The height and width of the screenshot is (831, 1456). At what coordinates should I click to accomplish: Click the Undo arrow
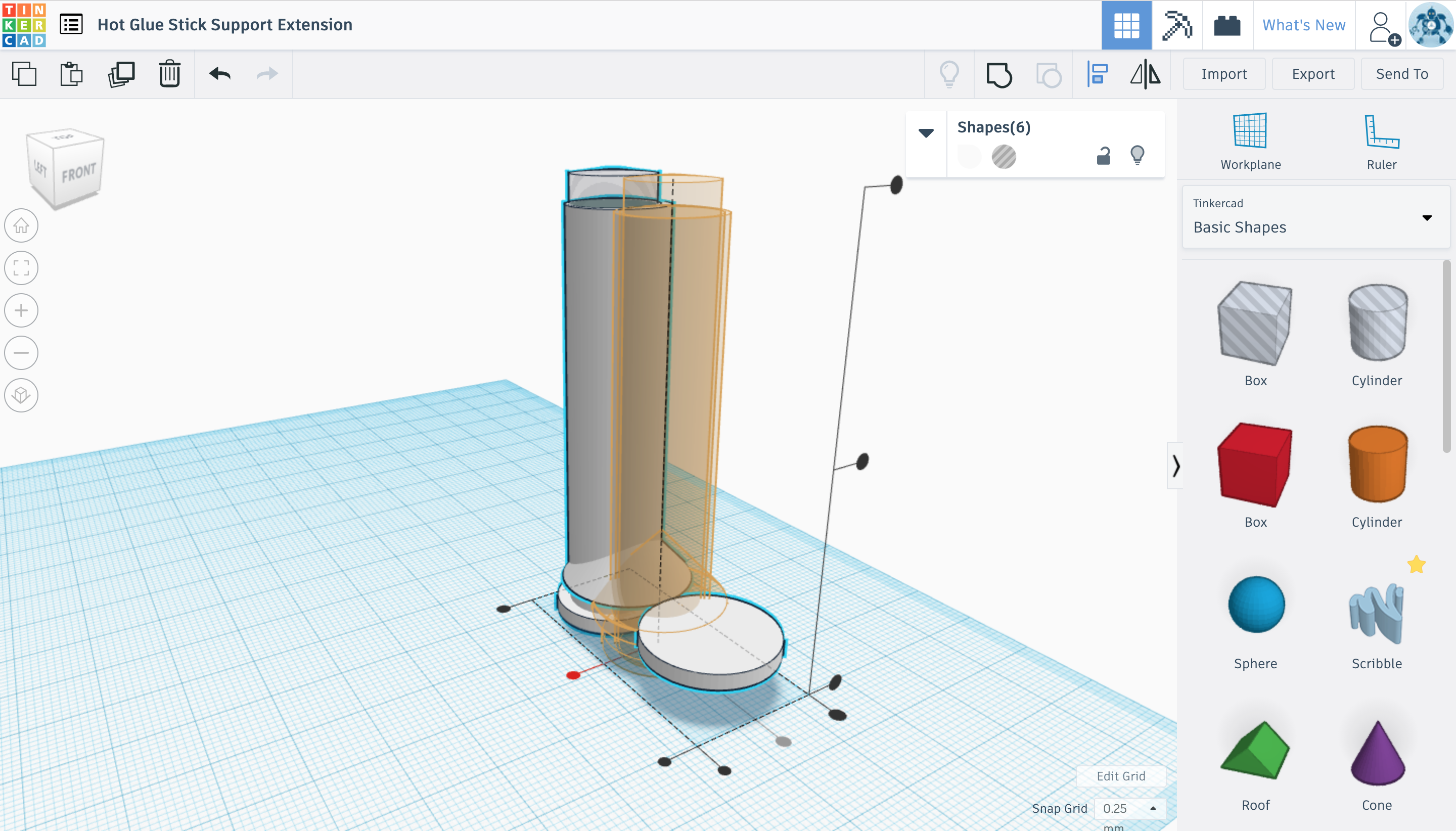220,74
